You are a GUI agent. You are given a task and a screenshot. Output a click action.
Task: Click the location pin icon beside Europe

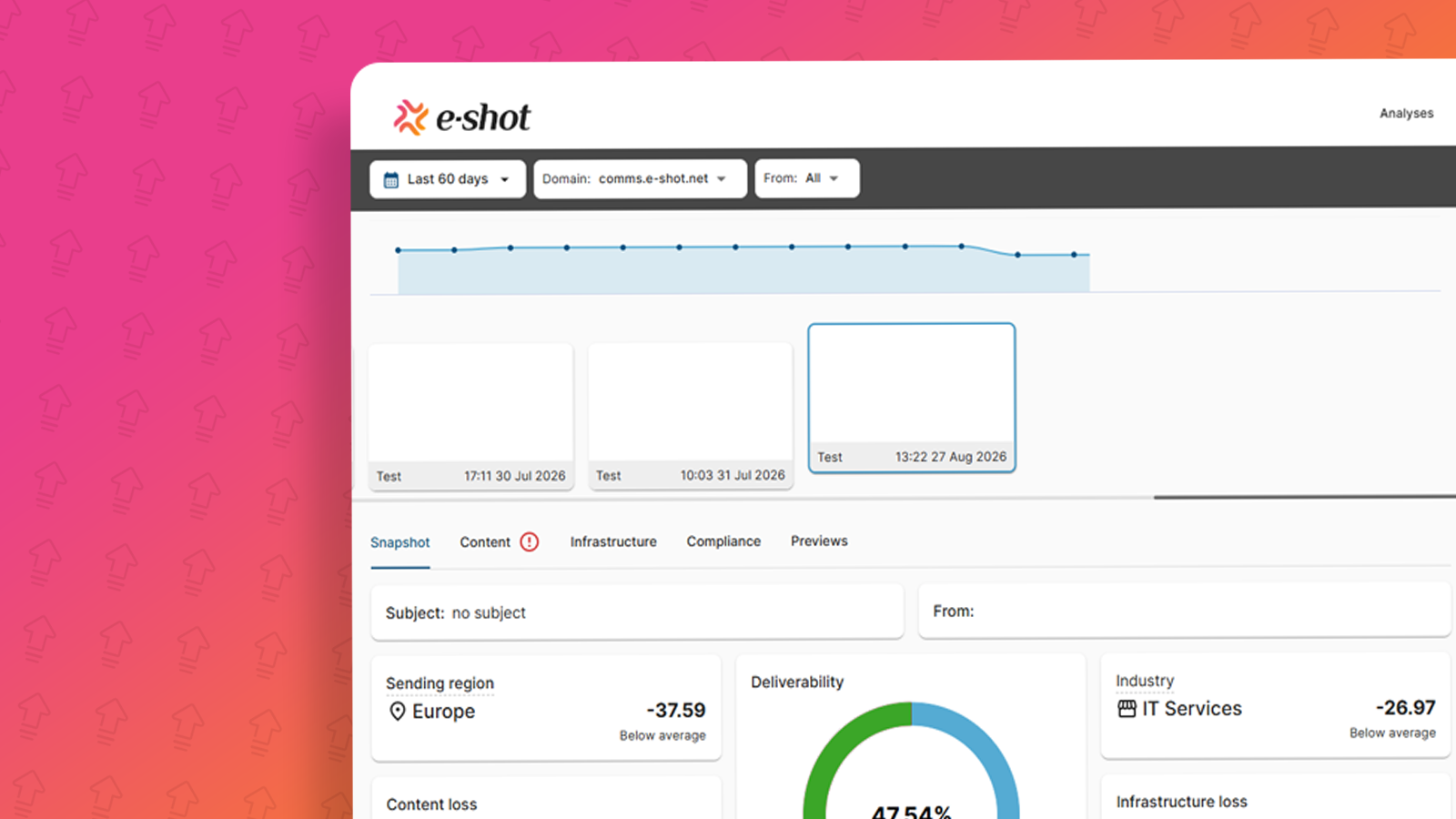[397, 711]
